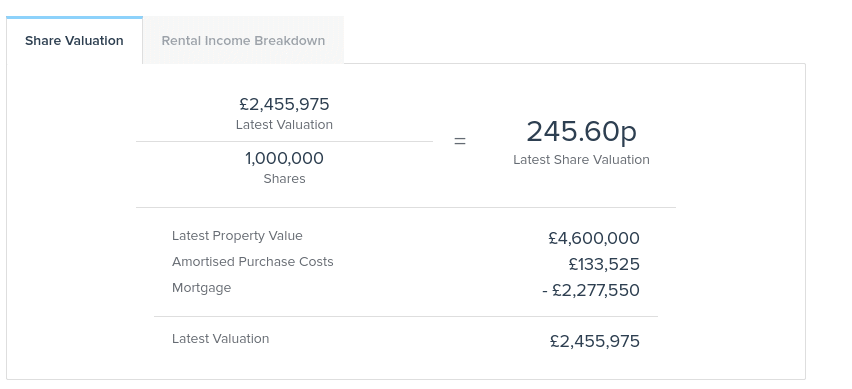Viewport: 852px width, 389px height.
Task: Click the 245.60p share valuation figure
Action: tap(581, 131)
